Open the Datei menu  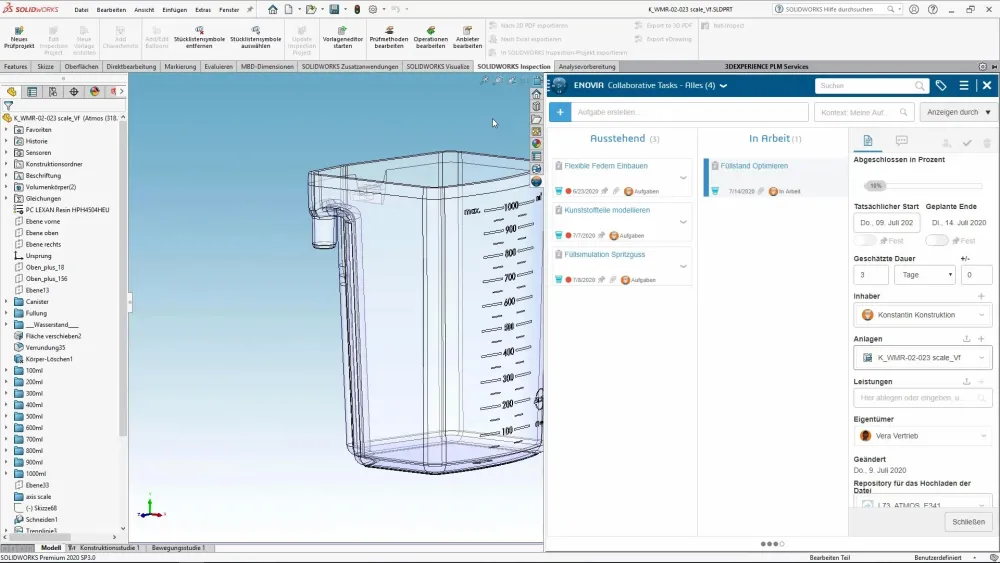(x=81, y=10)
